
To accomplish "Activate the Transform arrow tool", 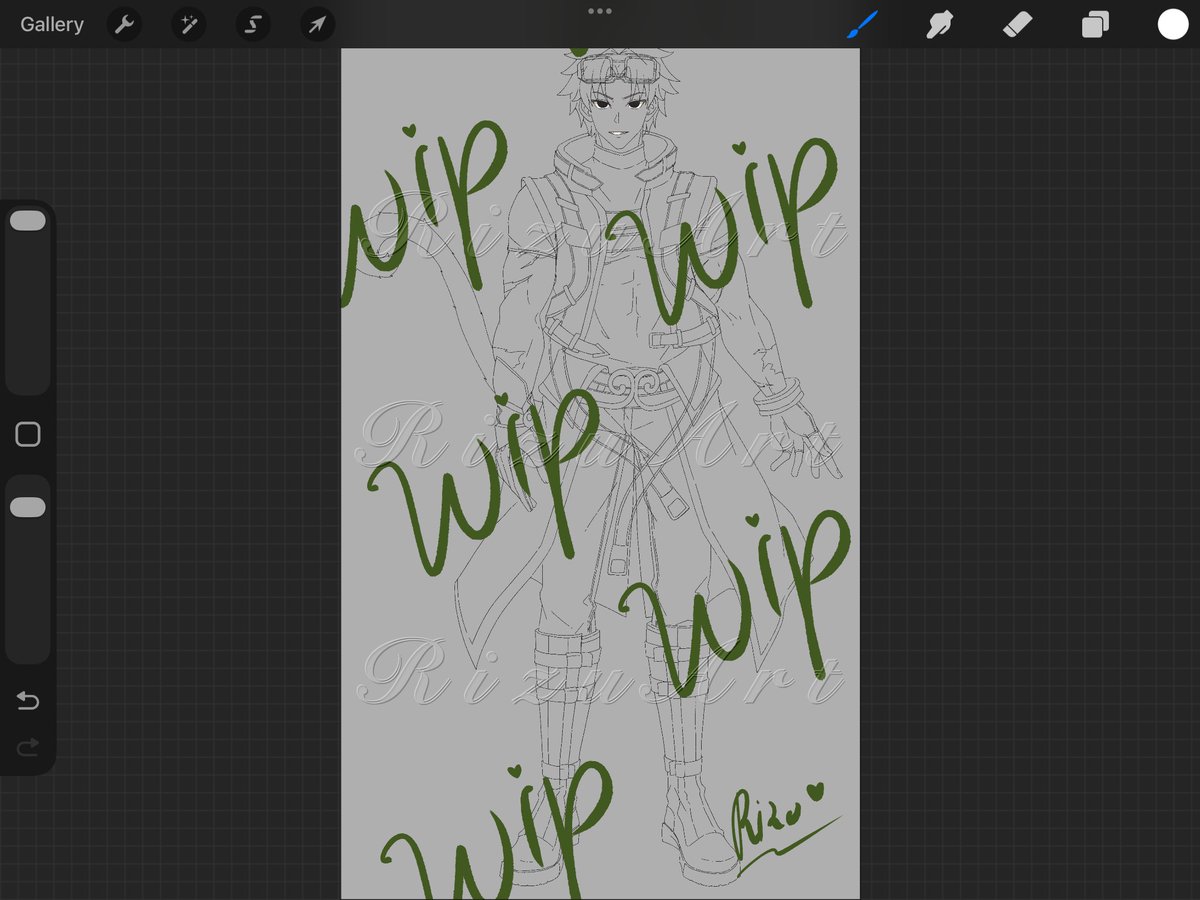I will point(317,24).
